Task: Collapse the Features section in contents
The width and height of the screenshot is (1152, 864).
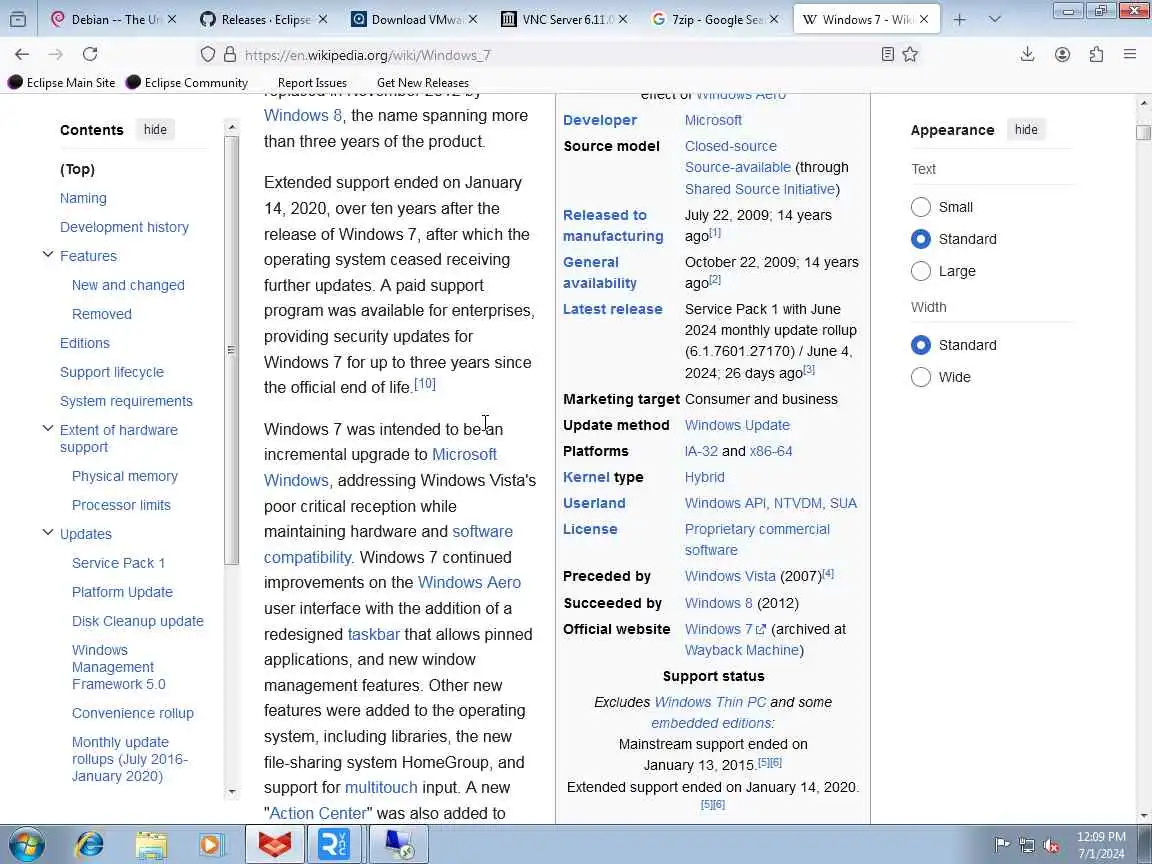Action: [x=48, y=255]
